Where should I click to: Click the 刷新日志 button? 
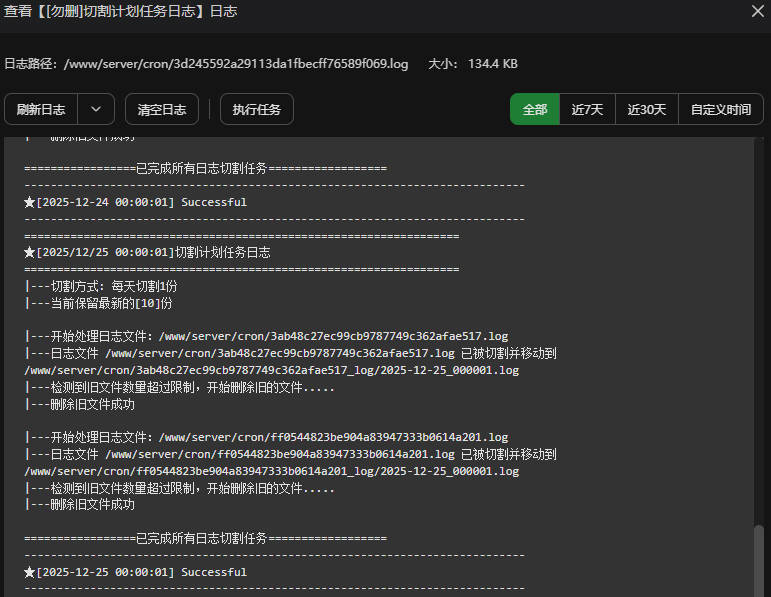click(41, 109)
